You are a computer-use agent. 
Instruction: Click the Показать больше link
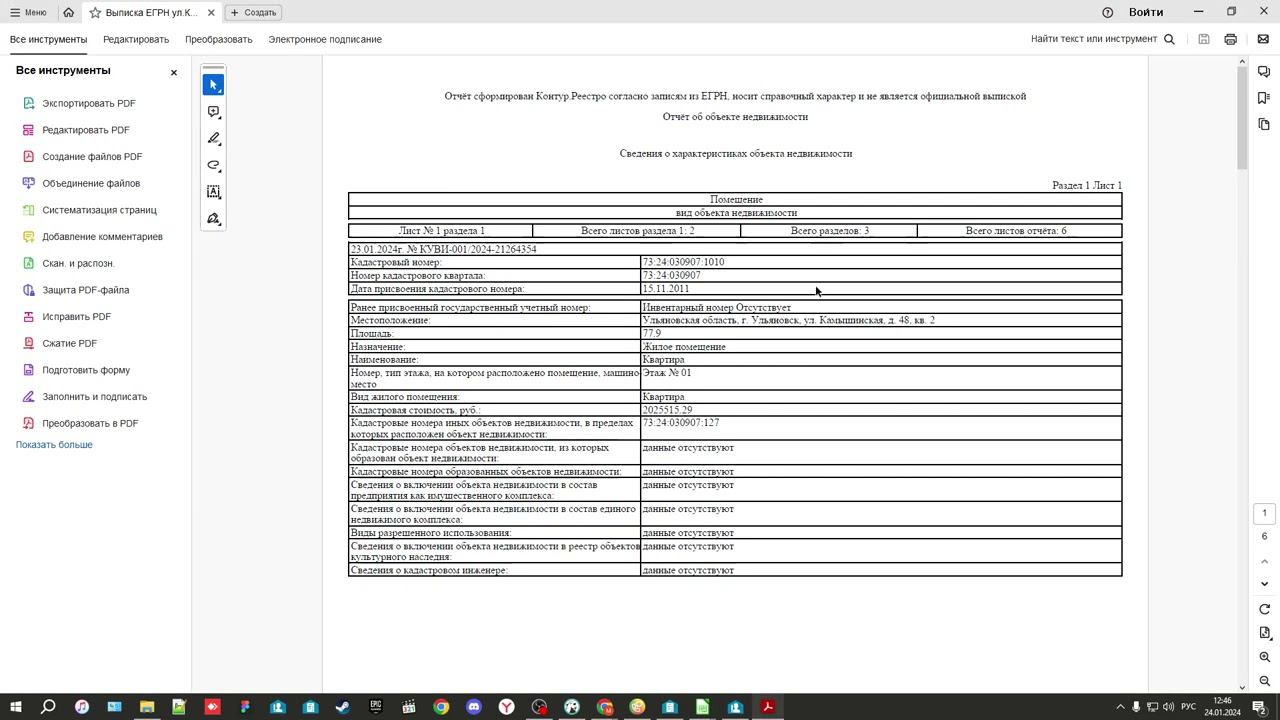(54, 445)
